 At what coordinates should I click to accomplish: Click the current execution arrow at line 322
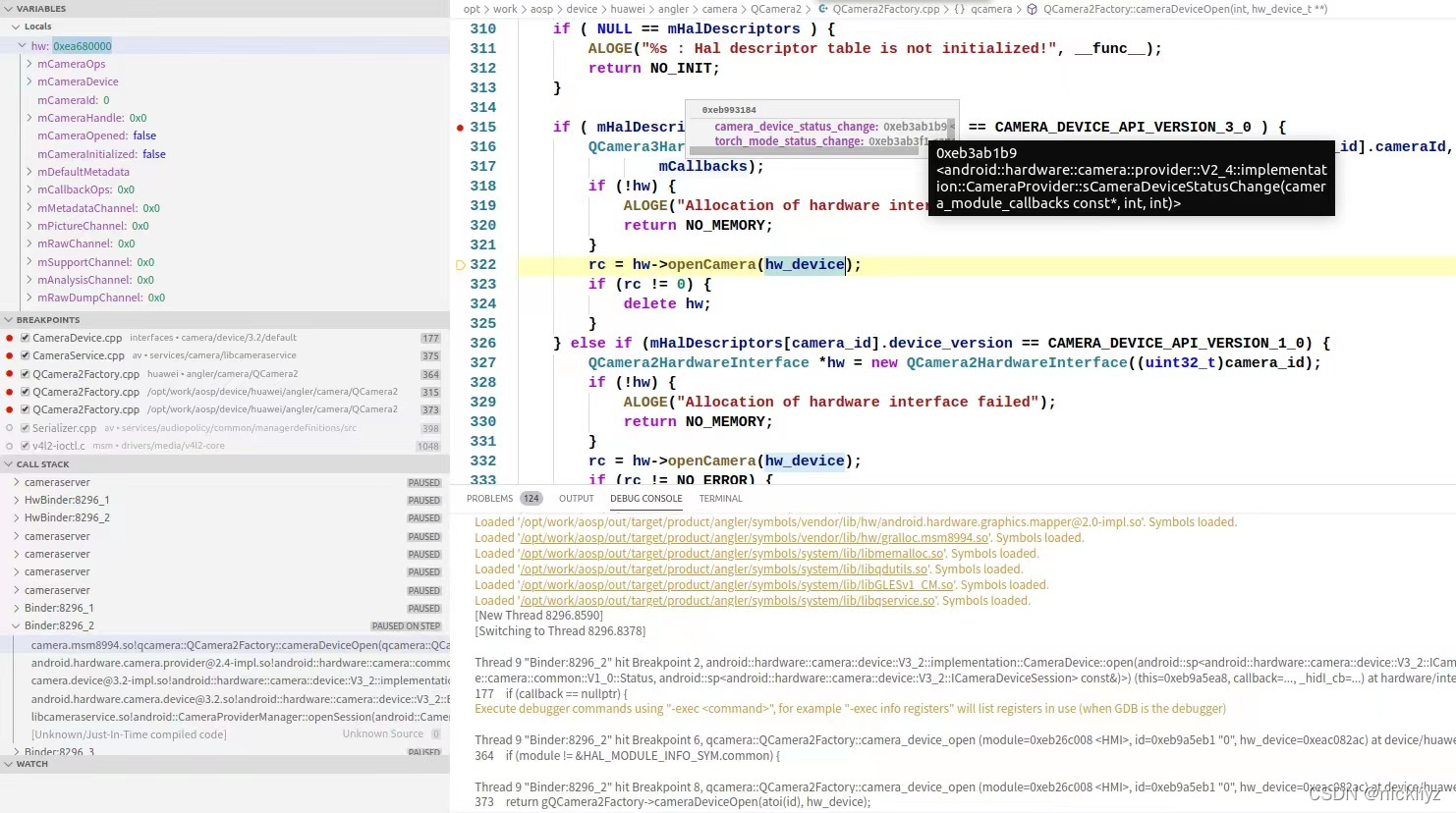tap(460, 265)
